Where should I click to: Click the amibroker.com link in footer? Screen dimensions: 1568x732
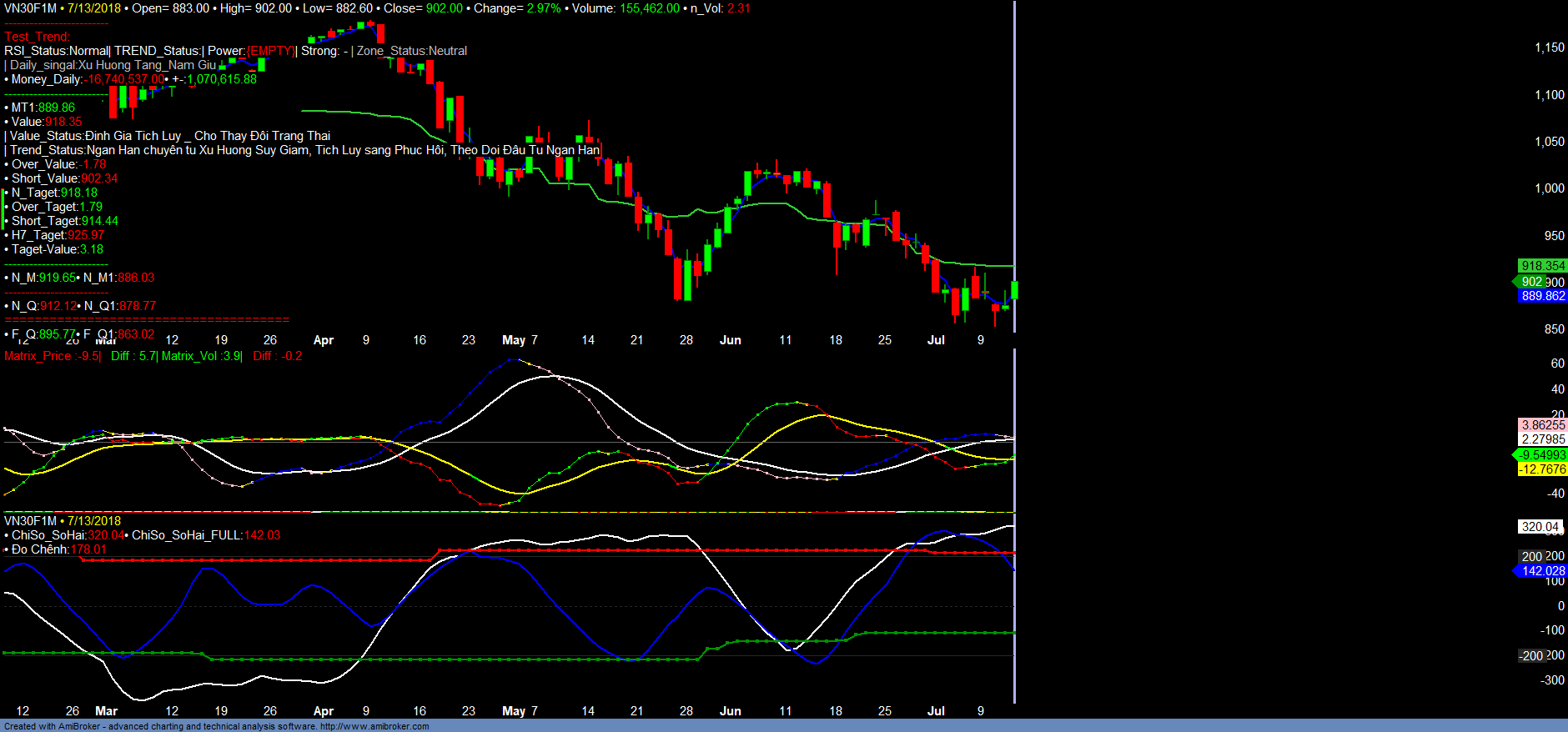[x=374, y=726]
